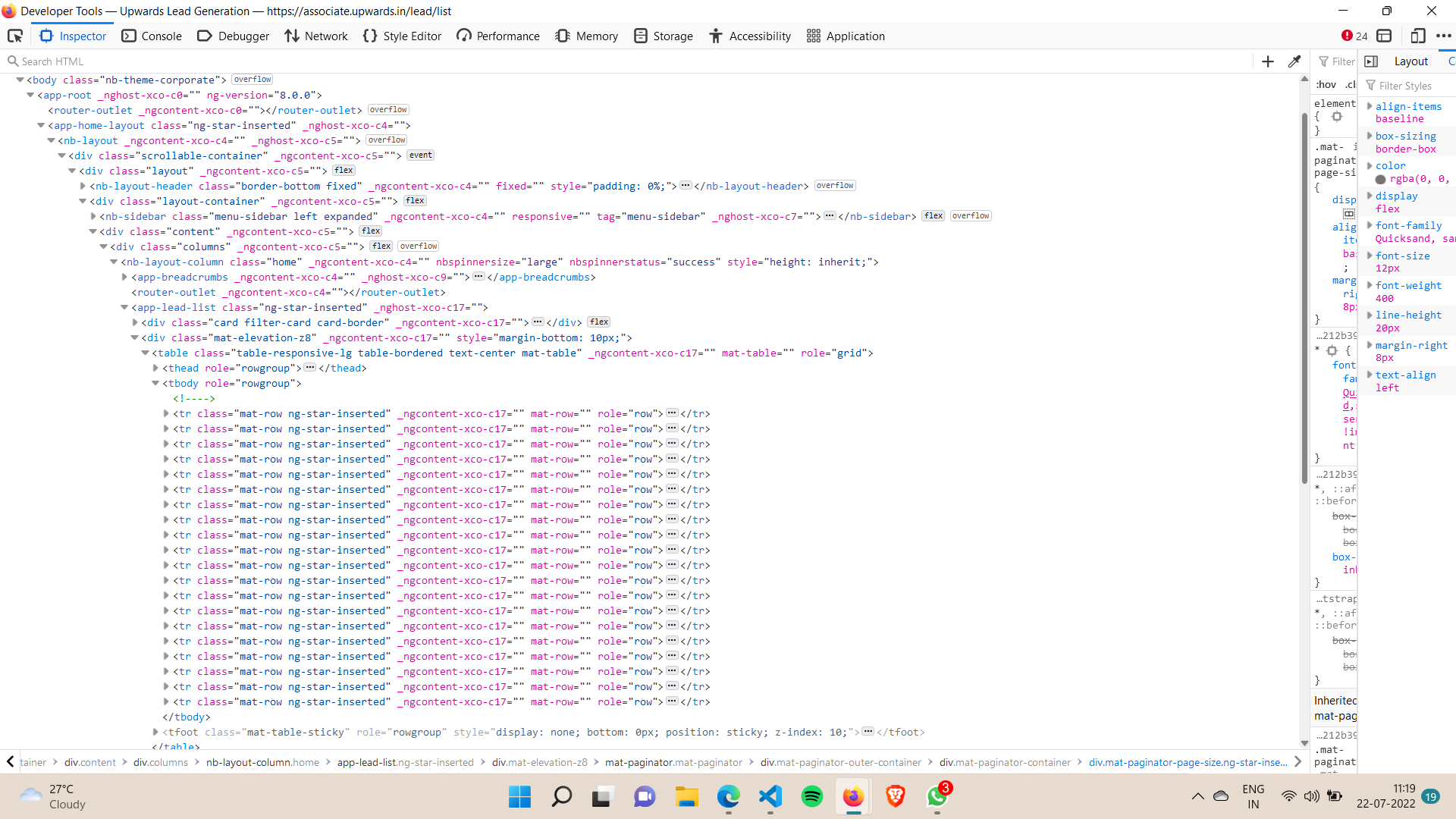Image resolution: width=1456 pixels, height=819 pixels.
Task: Expand the app-breadcrumbs node
Action: tap(124, 277)
